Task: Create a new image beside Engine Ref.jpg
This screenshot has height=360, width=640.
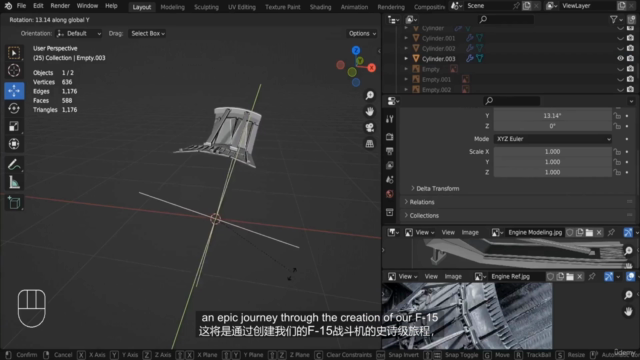Action: [x=560, y=276]
